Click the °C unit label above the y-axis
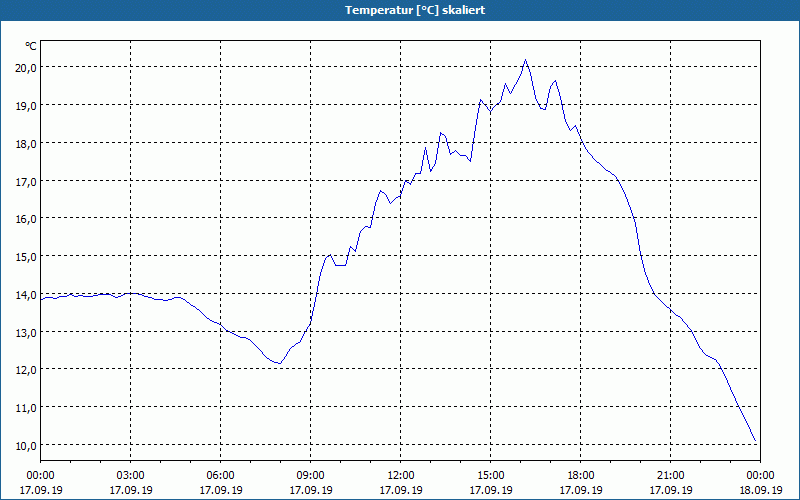Screen dimensions: 800x500 (31, 46)
